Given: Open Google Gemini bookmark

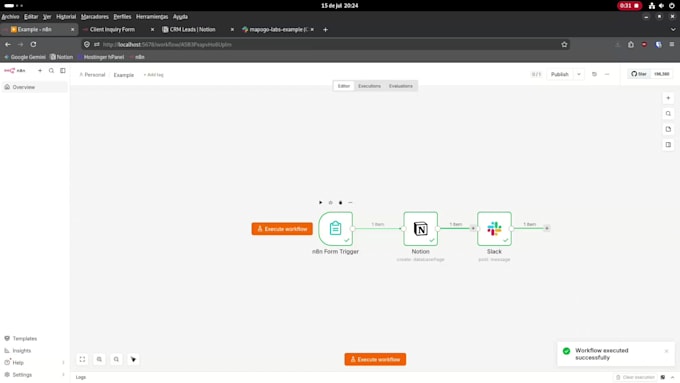Looking at the screenshot, I should pos(25,57).
